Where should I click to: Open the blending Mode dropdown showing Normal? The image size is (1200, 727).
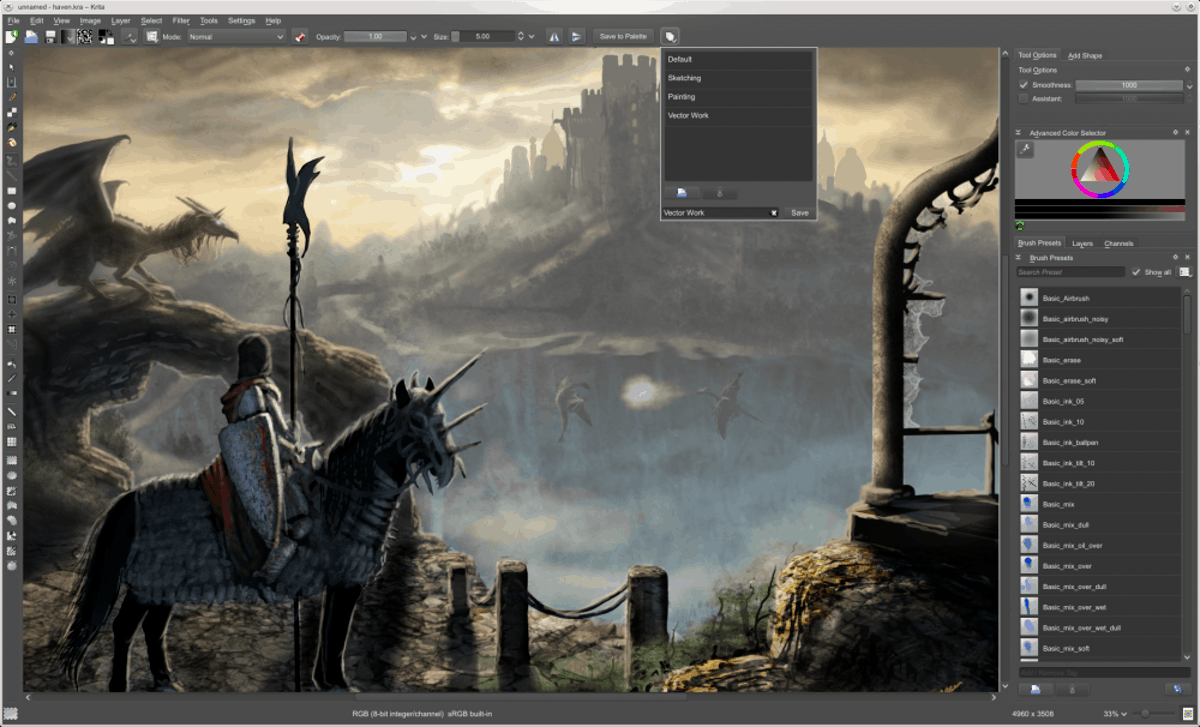[236, 36]
